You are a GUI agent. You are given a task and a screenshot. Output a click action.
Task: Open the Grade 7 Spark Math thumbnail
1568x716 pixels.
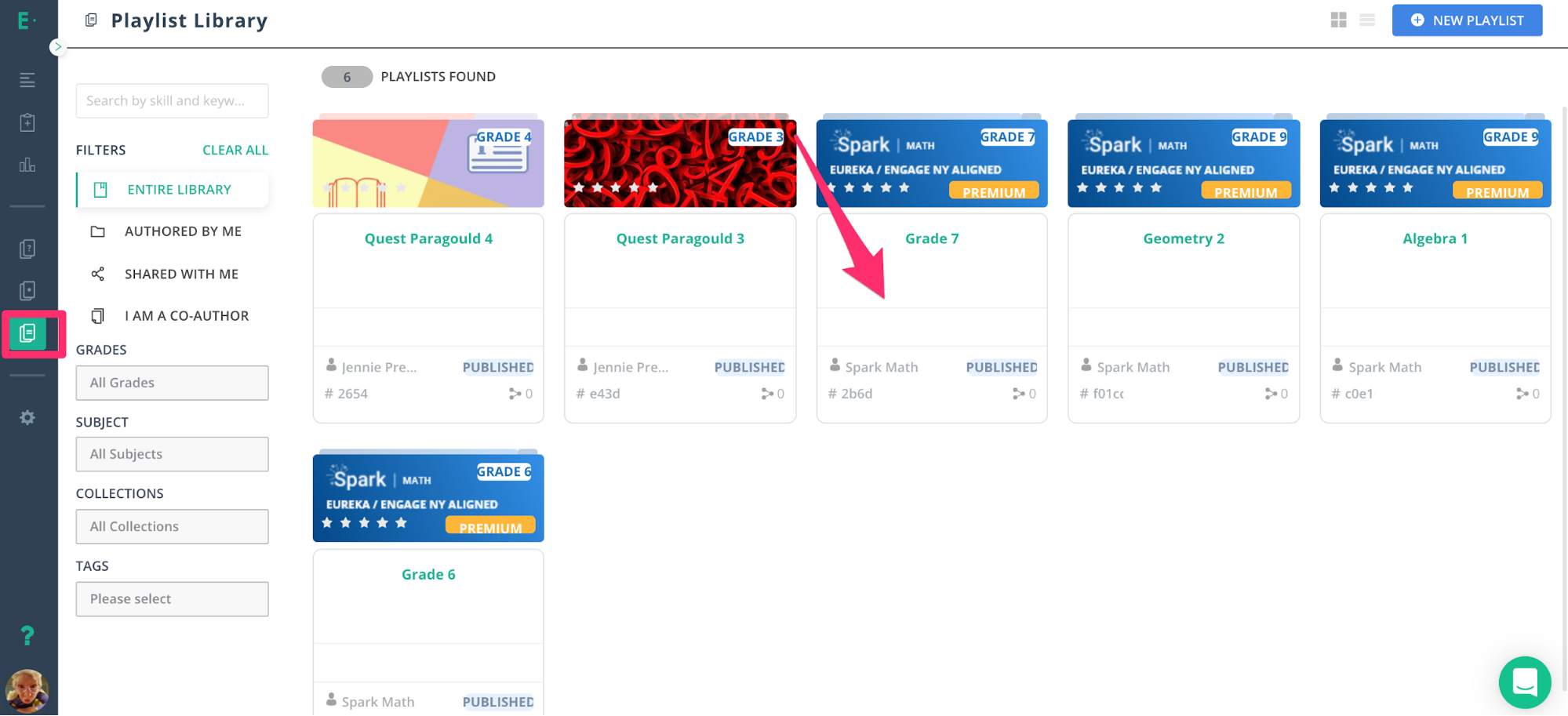932,163
